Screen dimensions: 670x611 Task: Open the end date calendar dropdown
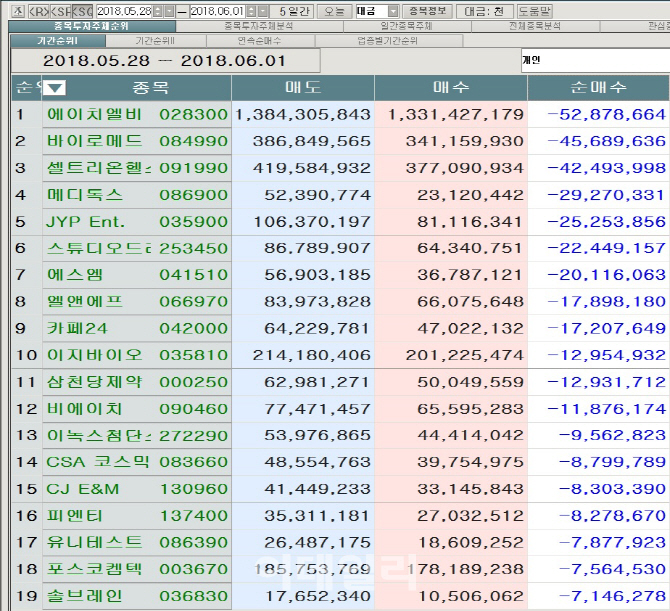263,11
